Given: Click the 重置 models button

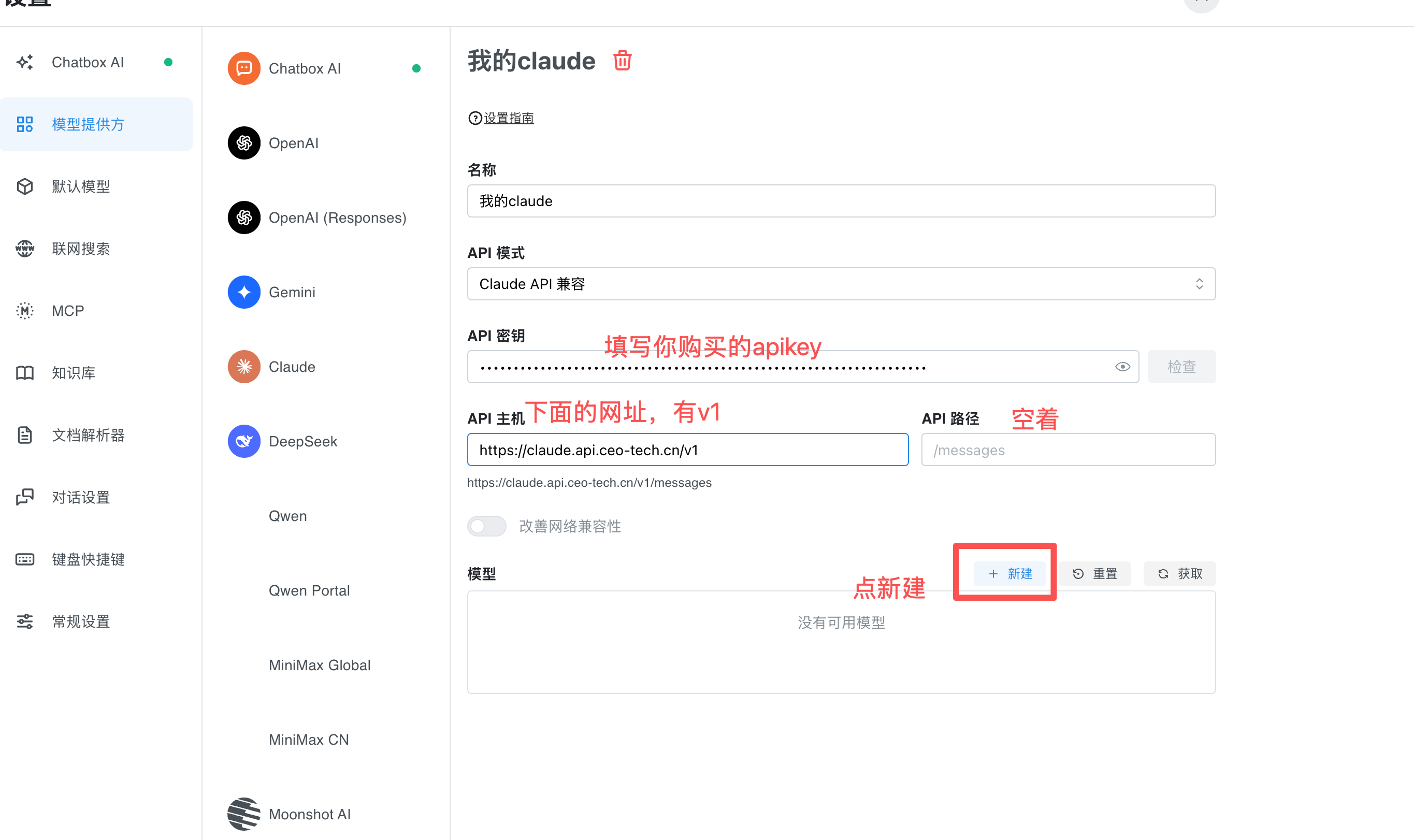Looking at the screenshot, I should (x=1095, y=574).
